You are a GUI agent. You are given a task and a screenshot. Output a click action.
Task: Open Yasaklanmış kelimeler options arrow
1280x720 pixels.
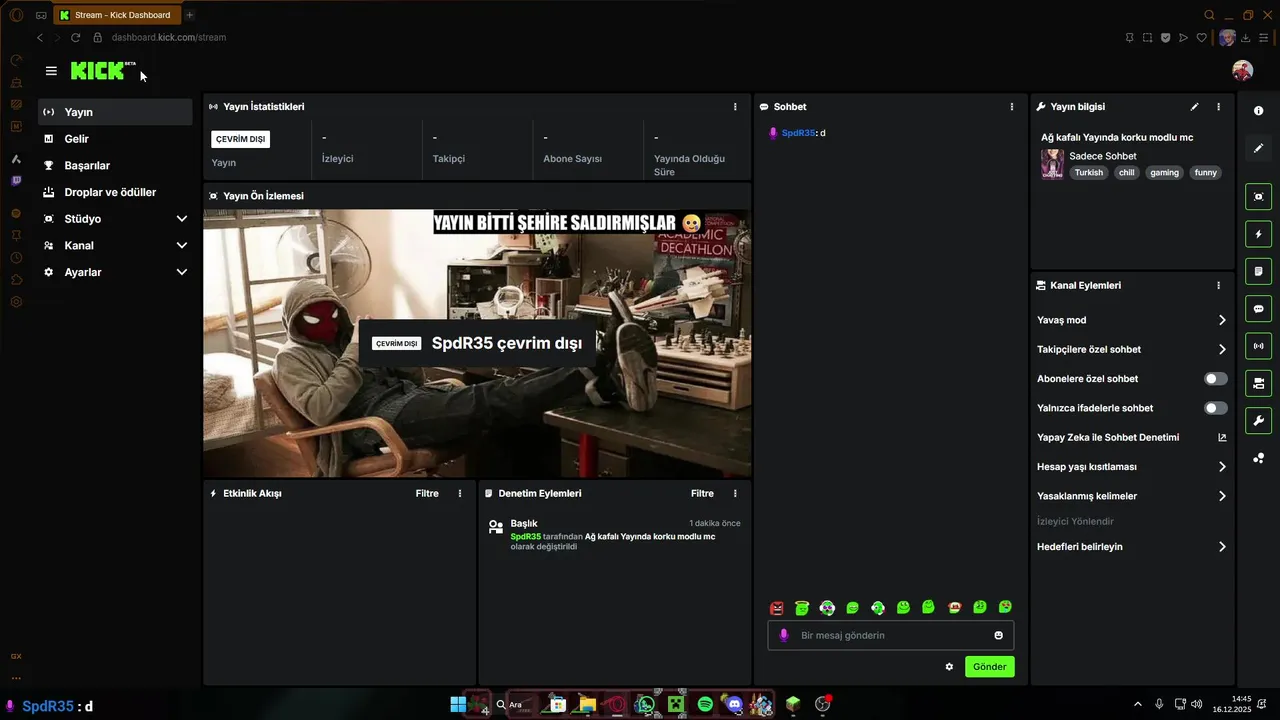tap(1221, 496)
